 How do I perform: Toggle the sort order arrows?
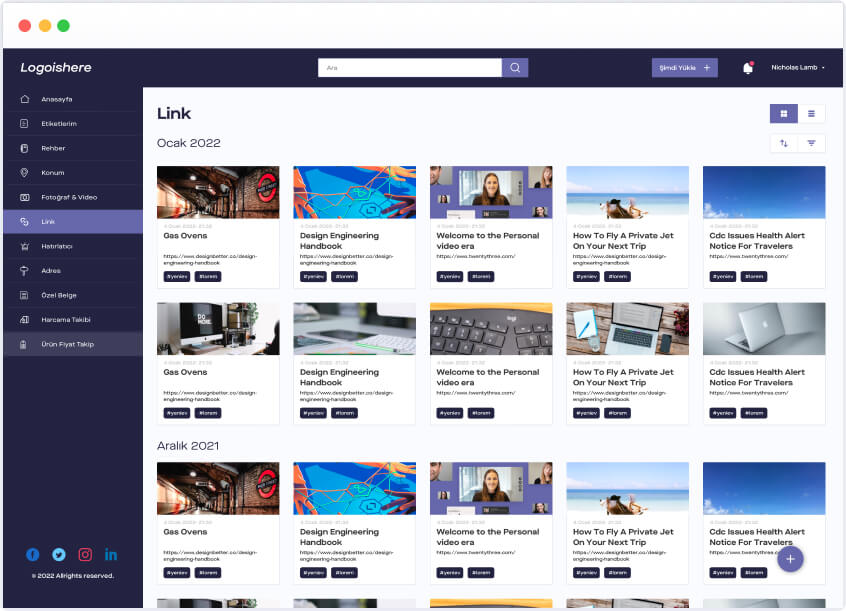tap(783, 143)
